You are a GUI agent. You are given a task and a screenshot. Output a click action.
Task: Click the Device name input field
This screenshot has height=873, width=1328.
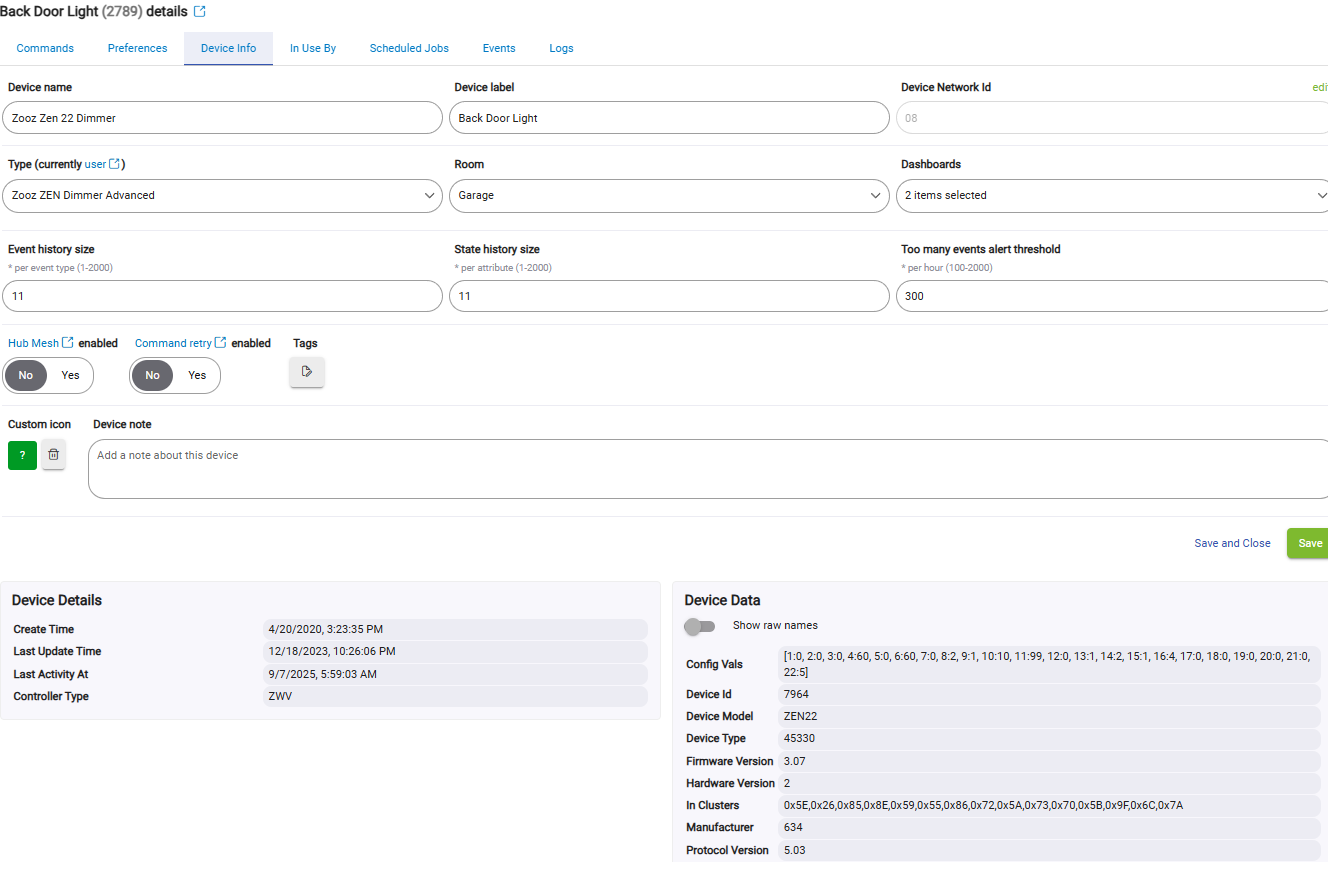point(222,118)
